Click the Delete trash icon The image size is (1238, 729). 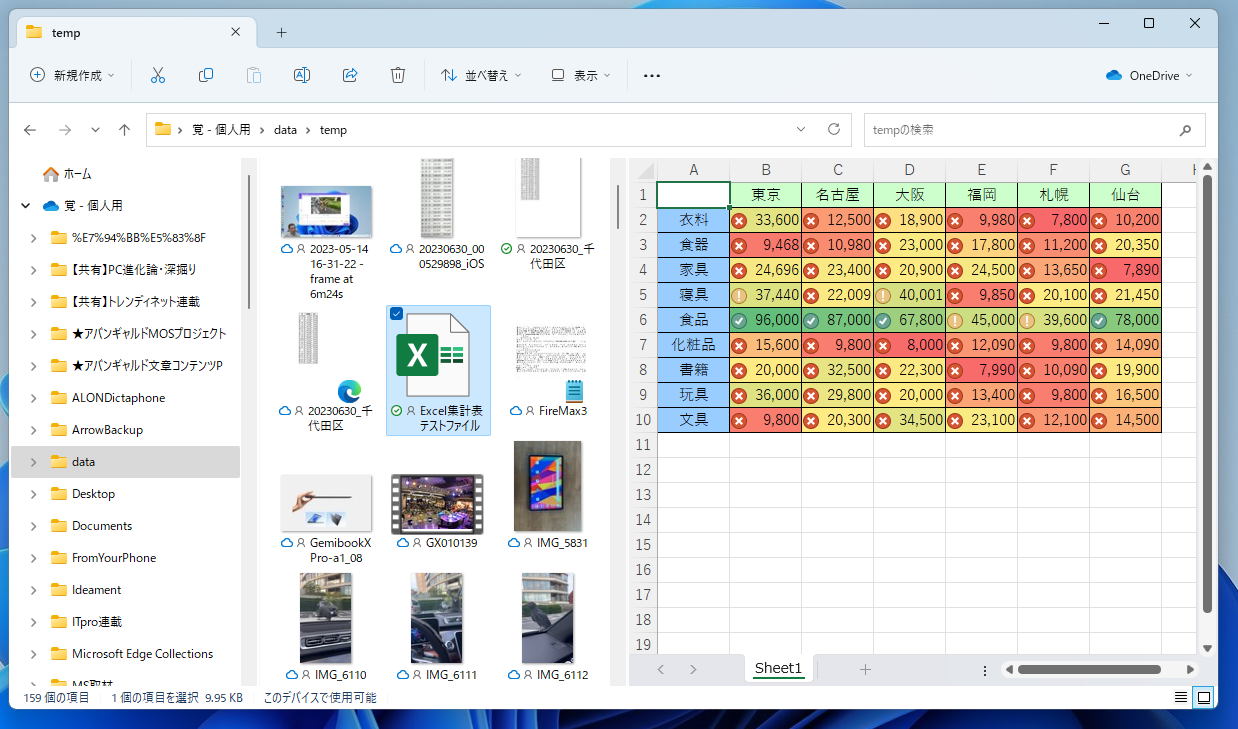coord(398,75)
